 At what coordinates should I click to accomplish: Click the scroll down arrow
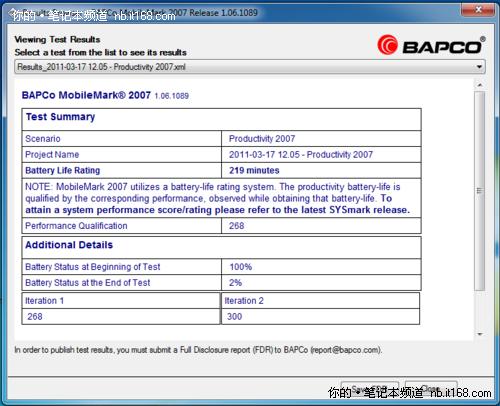[x=480, y=334]
